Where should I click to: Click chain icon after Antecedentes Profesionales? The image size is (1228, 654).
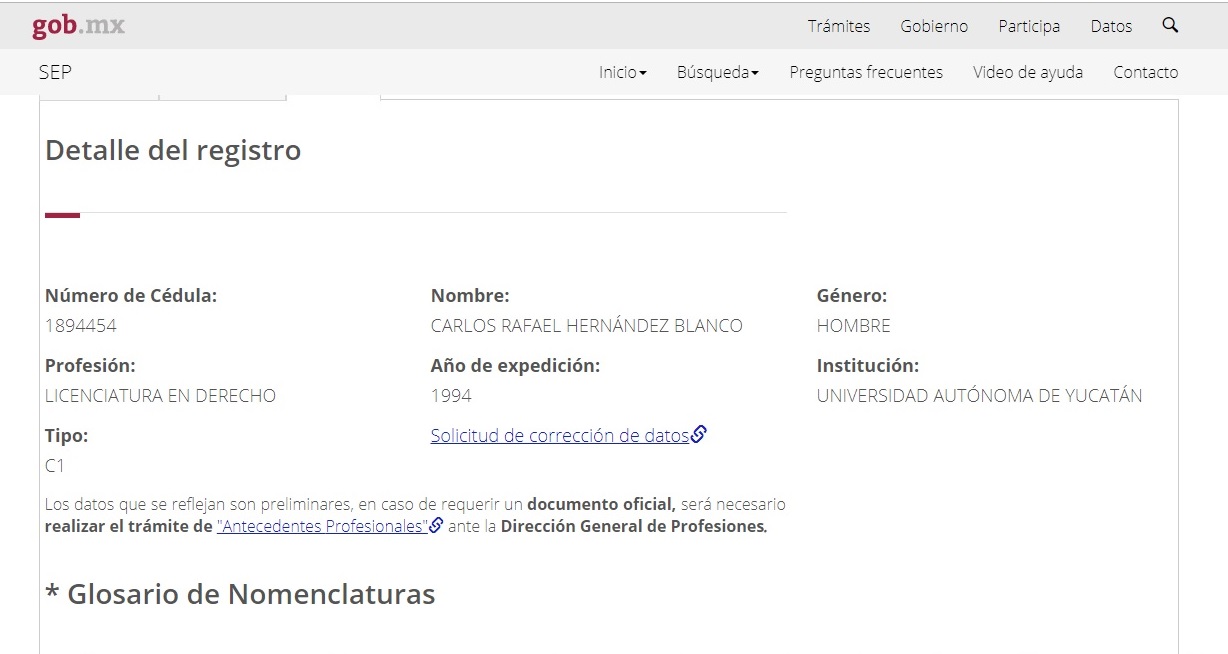(x=436, y=526)
